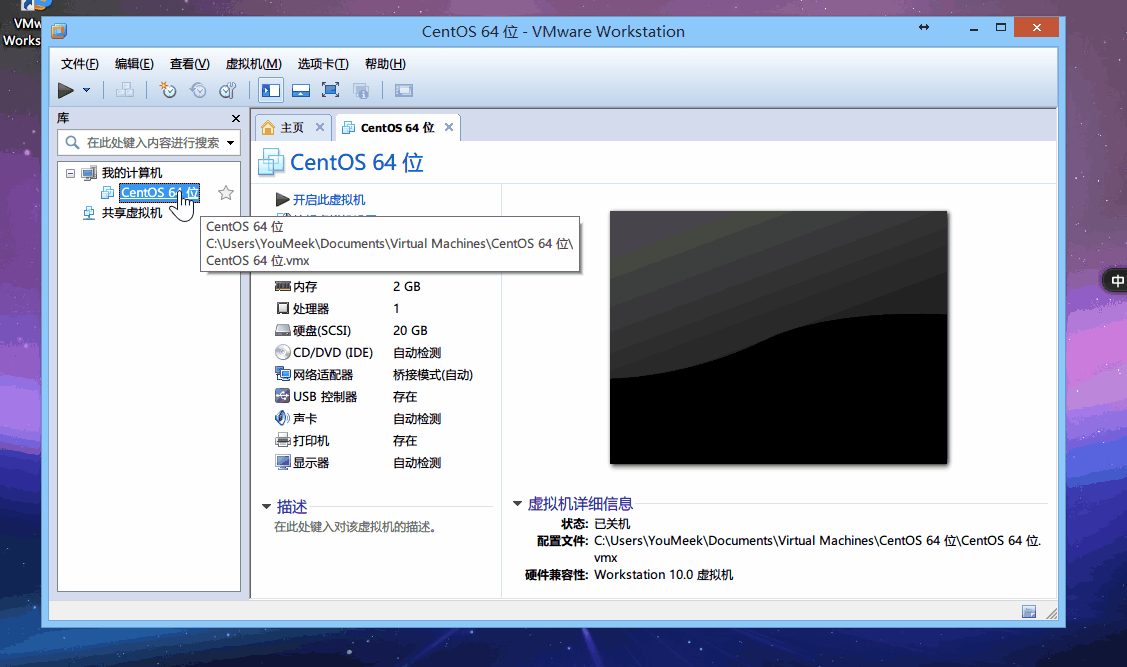The height and width of the screenshot is (667, 1127).
Task: Click the Revert Snapshot toolbar icon
Action: [199, 90]
